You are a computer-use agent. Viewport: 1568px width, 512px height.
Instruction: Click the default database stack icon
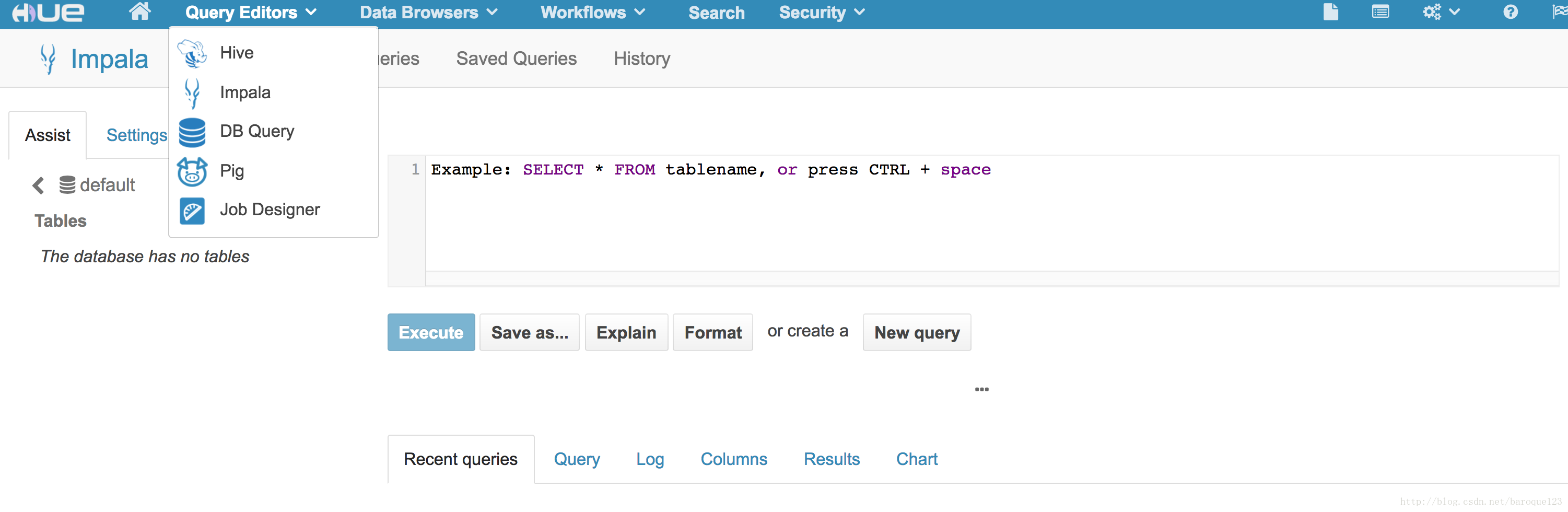click(67, 184)
